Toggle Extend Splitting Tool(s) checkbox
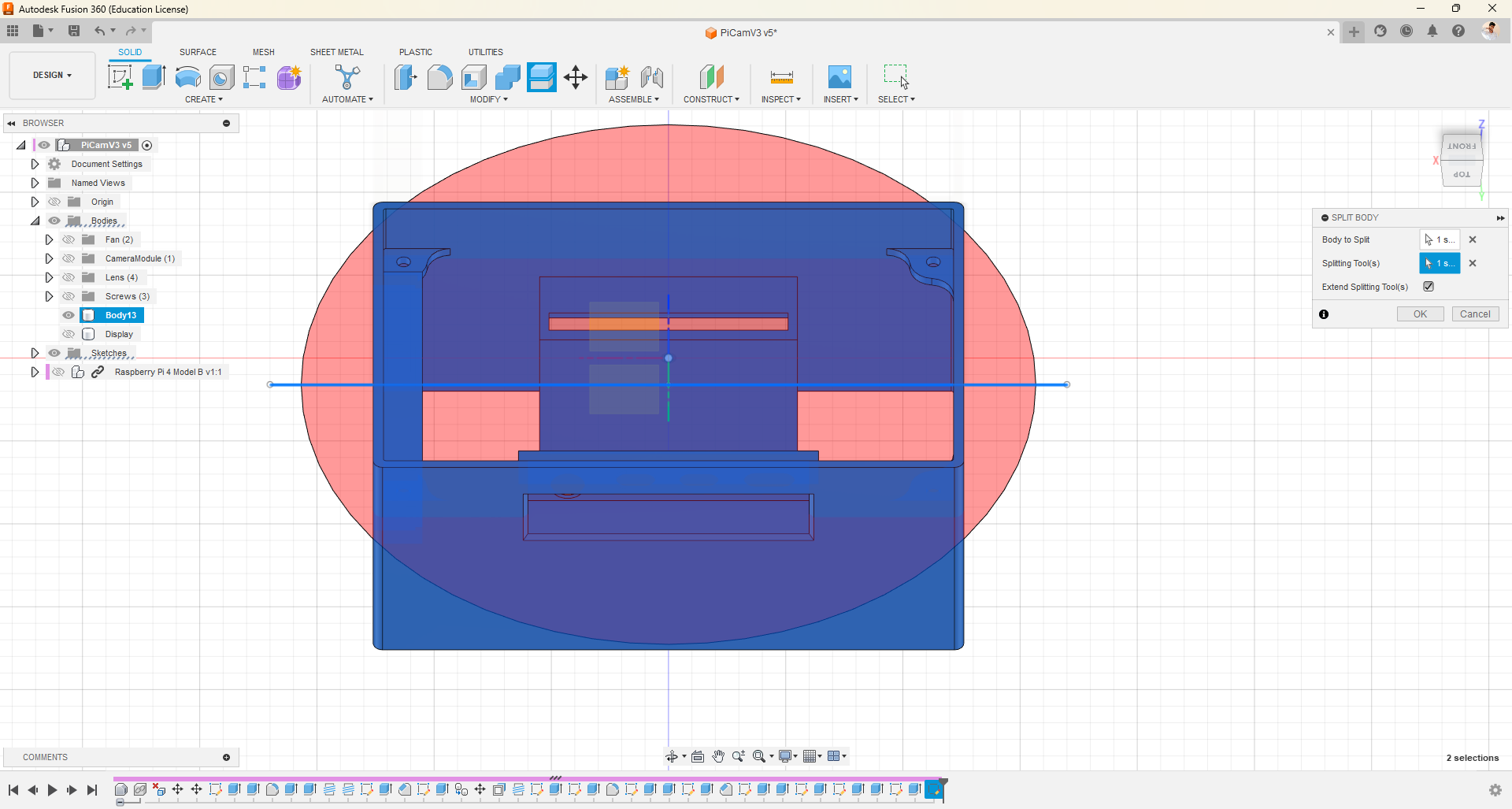This screenshot has width=1512, height=809. (1429, 287)
